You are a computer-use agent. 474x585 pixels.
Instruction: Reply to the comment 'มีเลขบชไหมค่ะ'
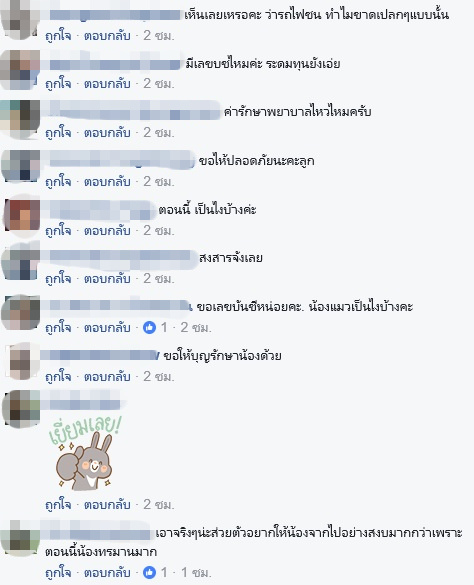107,84
